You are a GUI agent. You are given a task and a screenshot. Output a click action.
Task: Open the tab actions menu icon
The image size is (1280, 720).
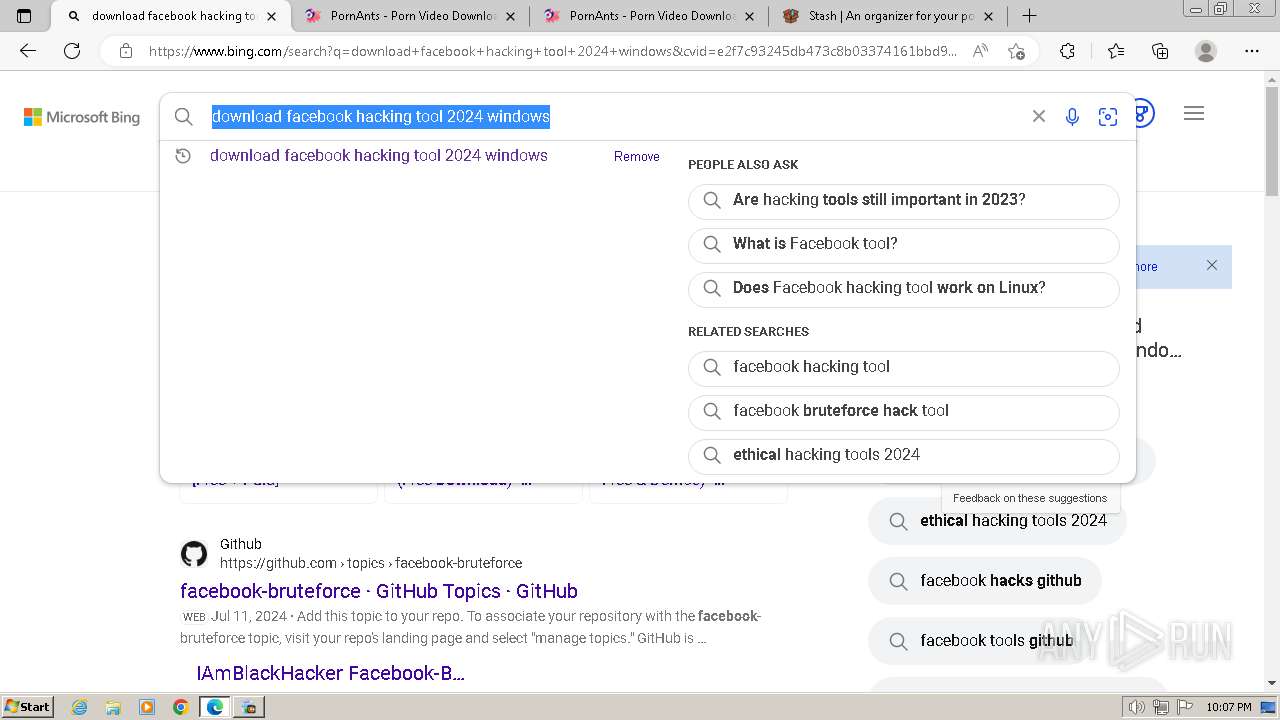coord(24,16)
